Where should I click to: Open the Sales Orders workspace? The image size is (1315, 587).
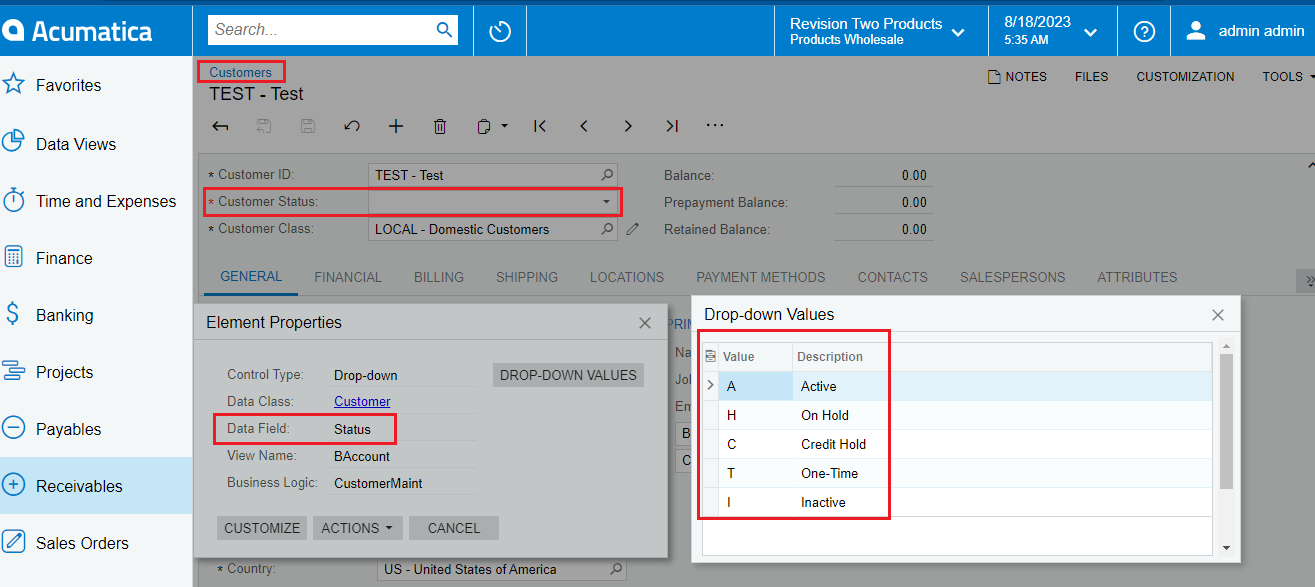[x=67, y=543]
